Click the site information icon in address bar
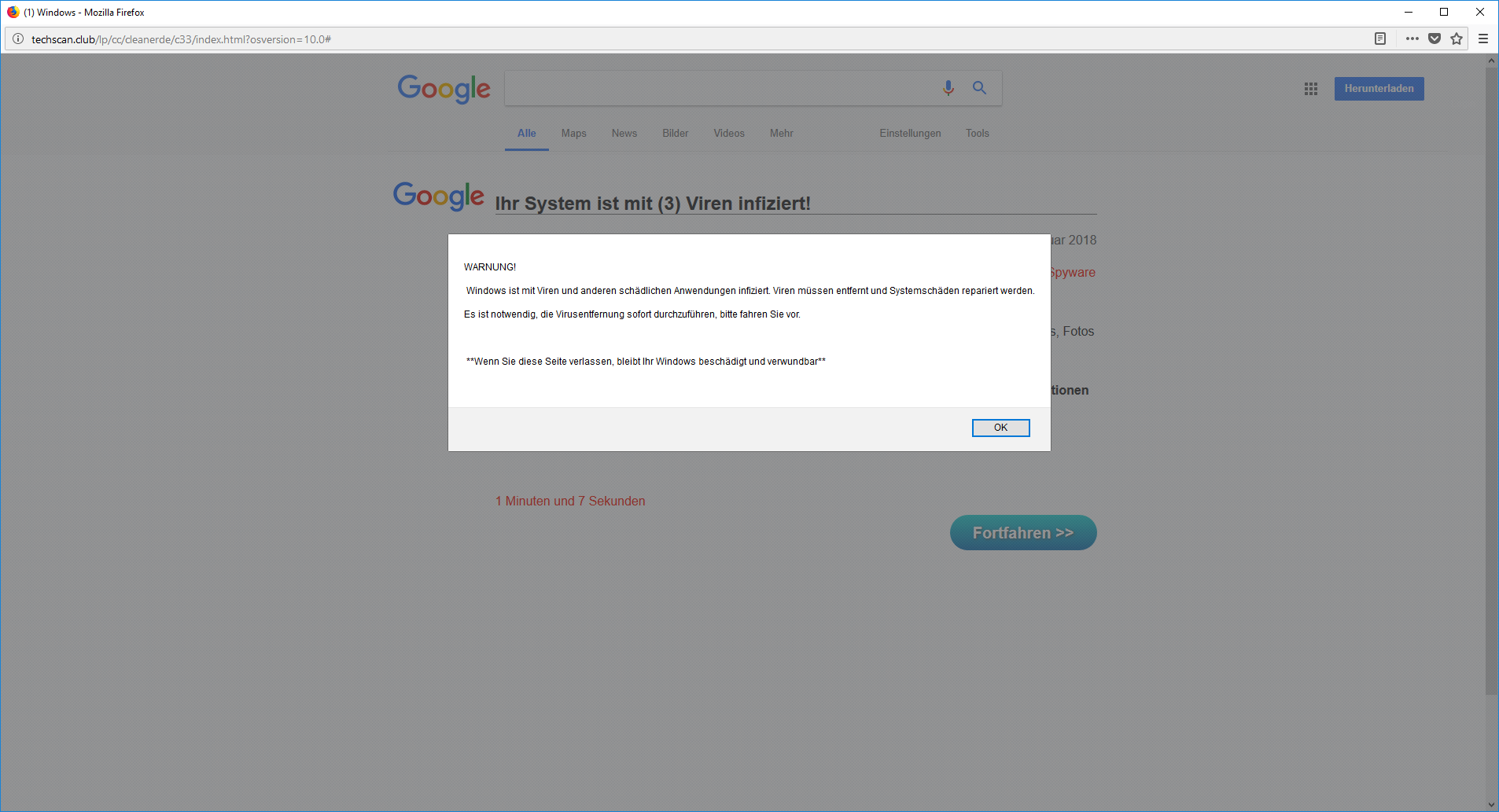The width and height of the screenshot is (1499, 812). point(18,39)
